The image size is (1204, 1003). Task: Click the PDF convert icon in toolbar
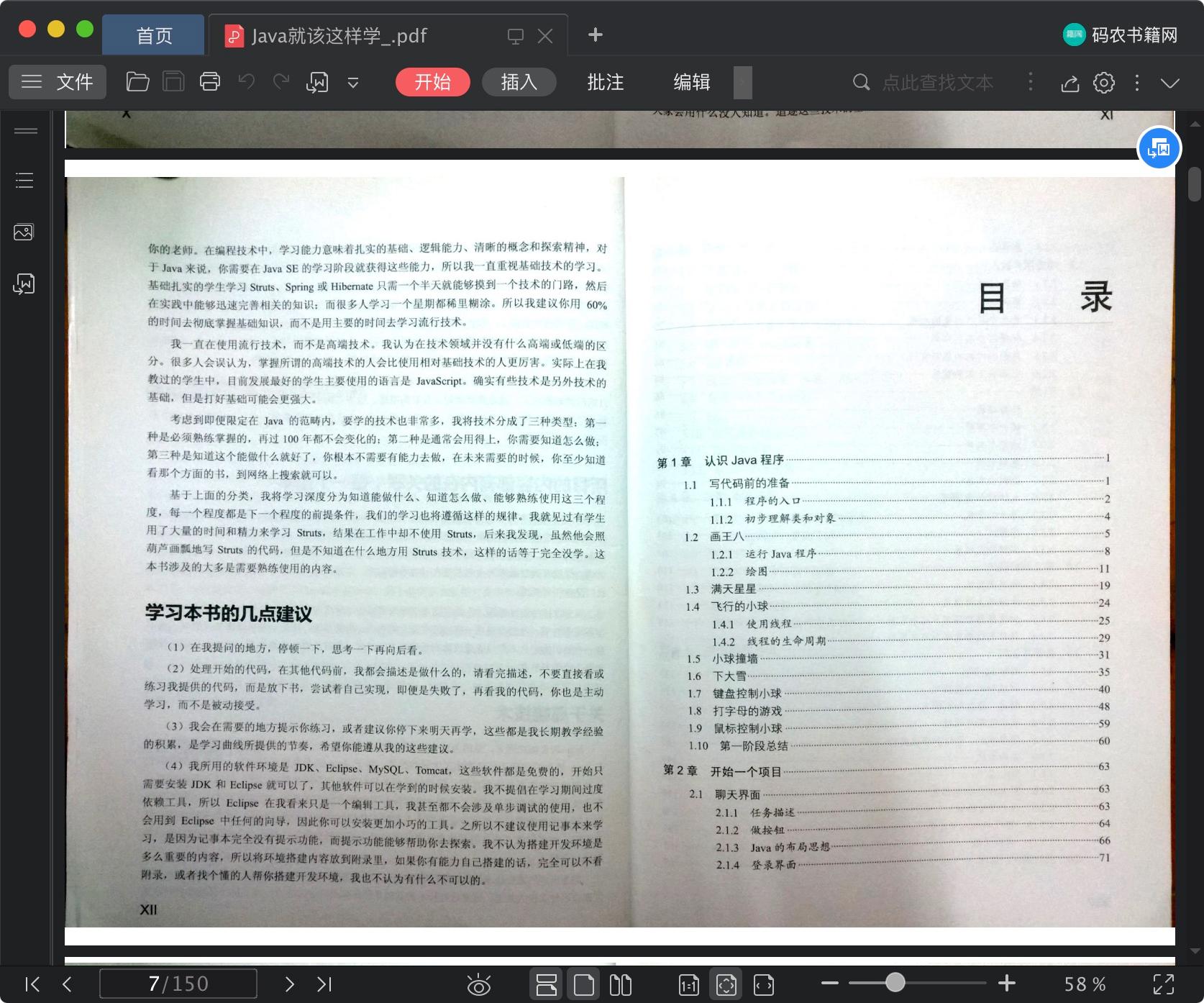tap(317, 82)
